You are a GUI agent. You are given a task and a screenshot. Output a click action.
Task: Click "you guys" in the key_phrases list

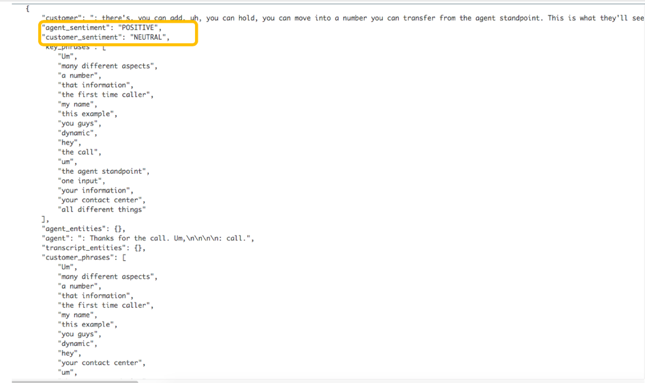(79, 123)
